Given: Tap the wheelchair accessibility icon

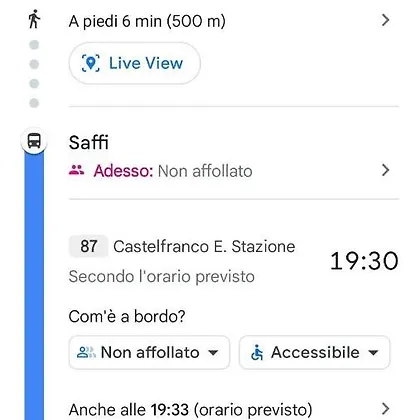Looking at the screenshot, I should pyautogui.click(x=257, y=353).
